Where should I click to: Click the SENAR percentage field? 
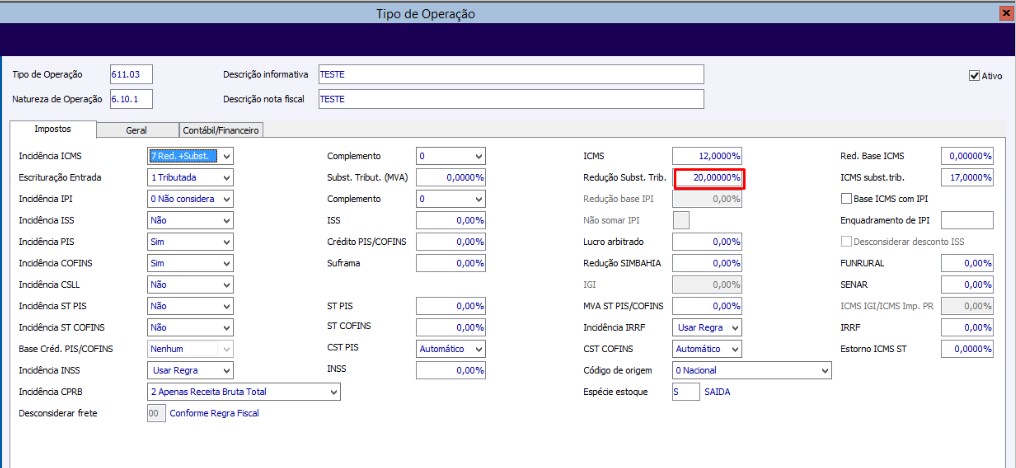pos(967,285)
